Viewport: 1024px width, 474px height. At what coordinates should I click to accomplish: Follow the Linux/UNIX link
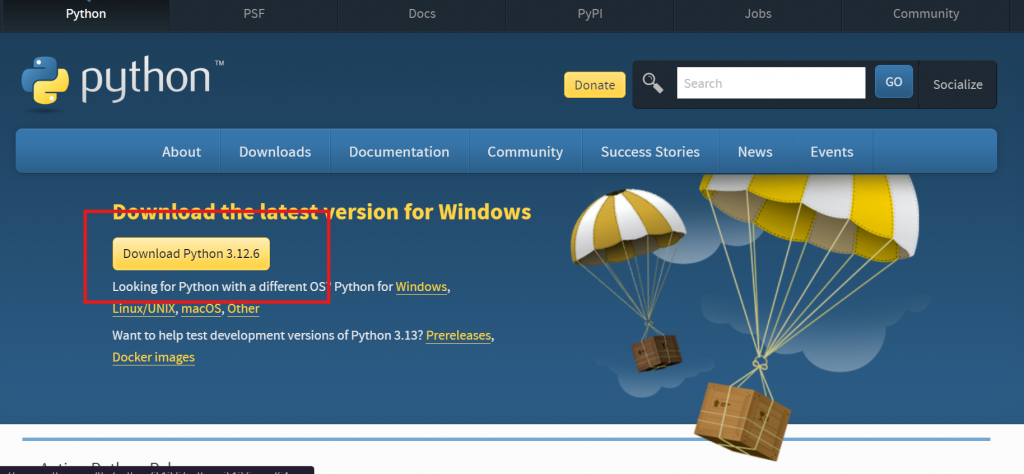click(x=144, y=309)
